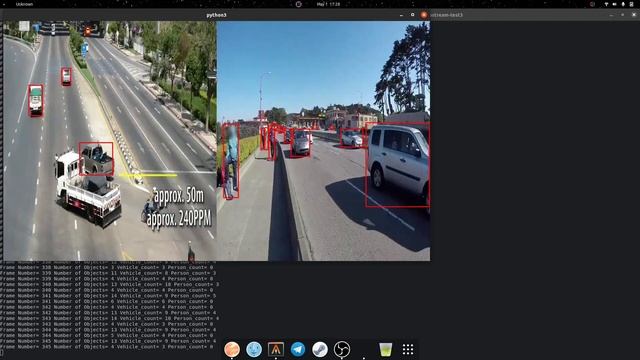Minimize the python3 window
The image size is (640, 360).
click(401, 15)
